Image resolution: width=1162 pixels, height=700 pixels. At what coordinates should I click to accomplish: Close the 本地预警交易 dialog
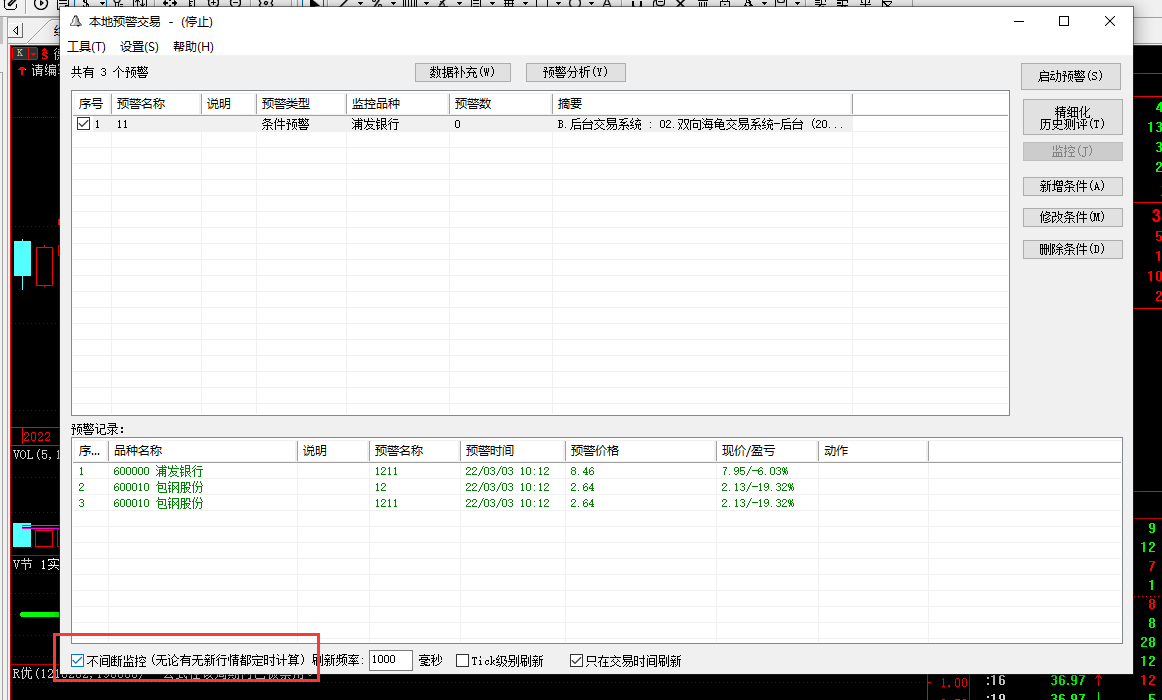click(1109, 21)
